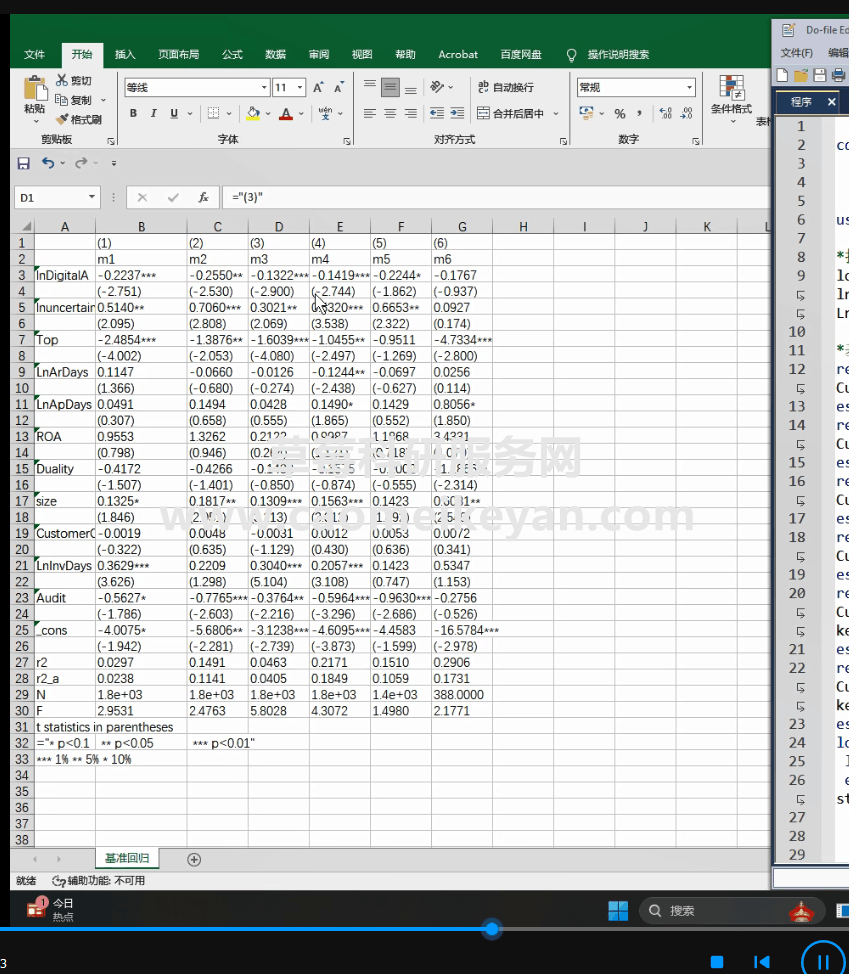Click Decrease Decimal icon
This screenshot has width=849, height=974.
coord(686,113)
